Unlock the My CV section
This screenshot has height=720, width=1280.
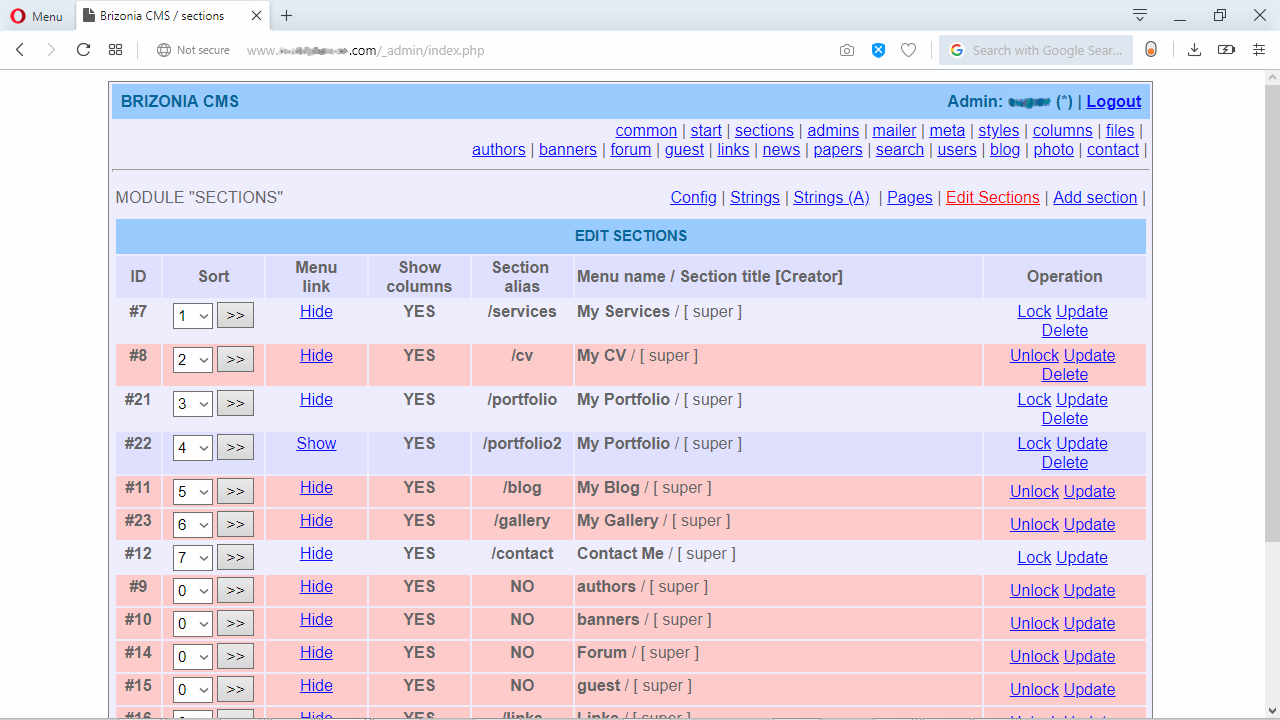[1034, 356]
